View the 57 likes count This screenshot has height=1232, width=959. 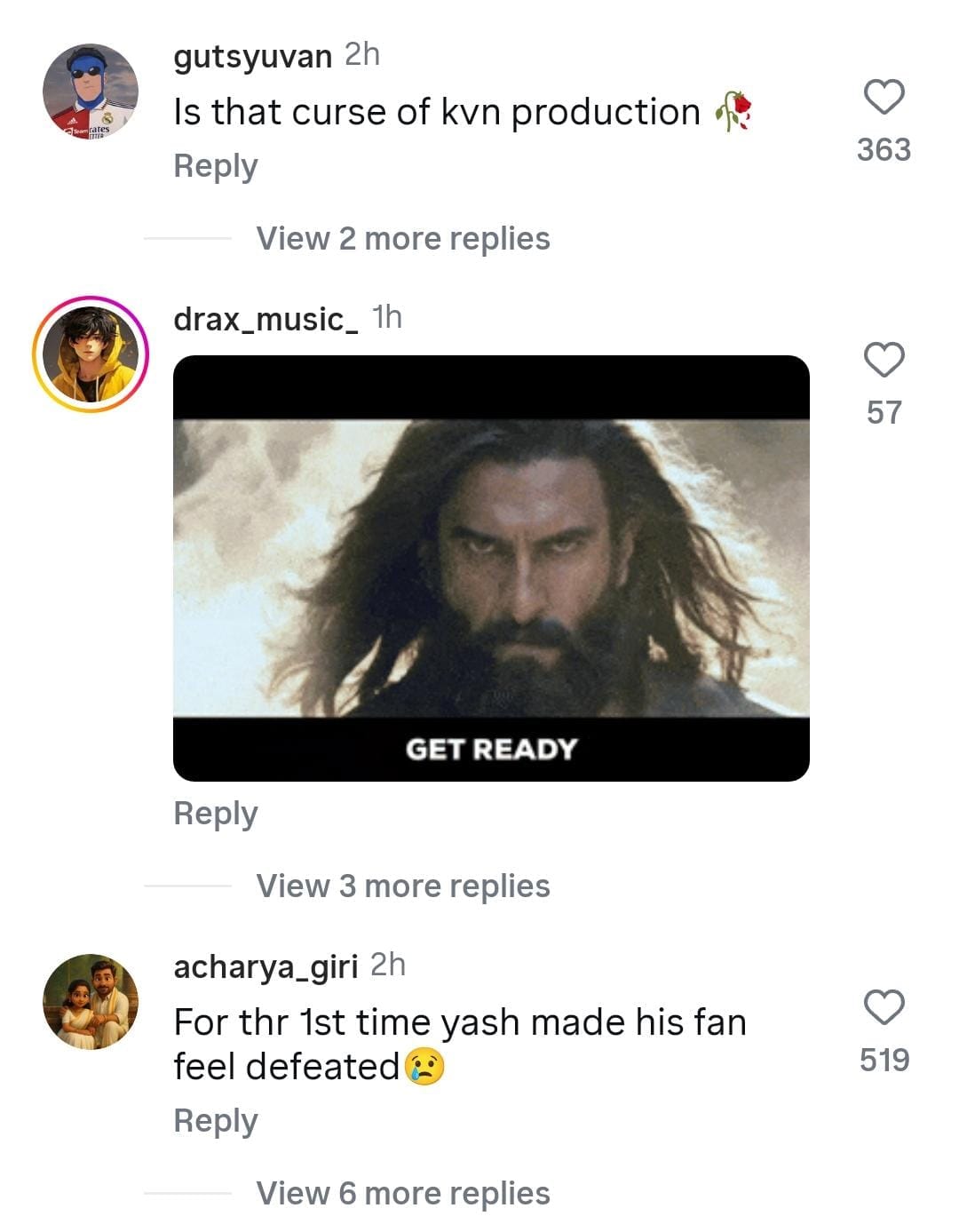(x=884, y=412)
